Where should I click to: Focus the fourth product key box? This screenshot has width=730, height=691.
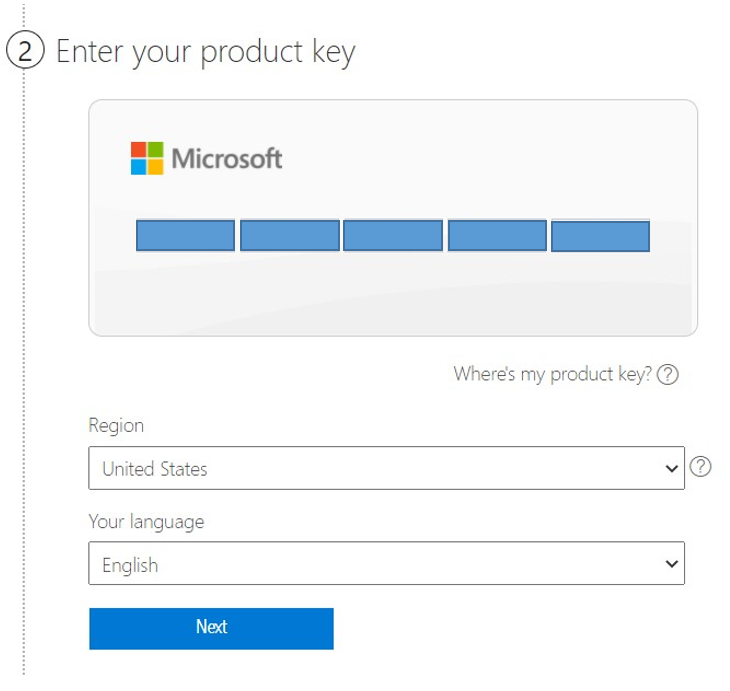(497, 236)
